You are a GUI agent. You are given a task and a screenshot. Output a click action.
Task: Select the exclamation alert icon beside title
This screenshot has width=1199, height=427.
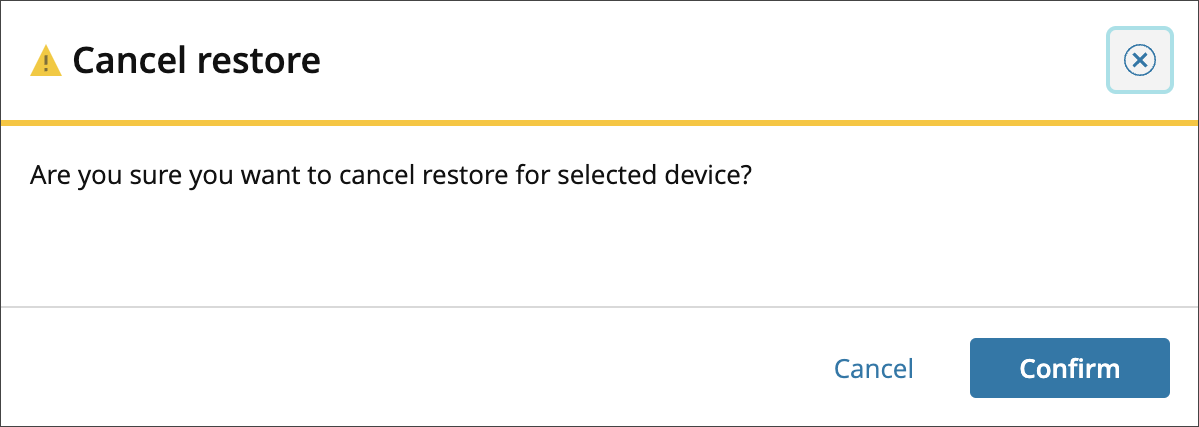pos(46,62)
